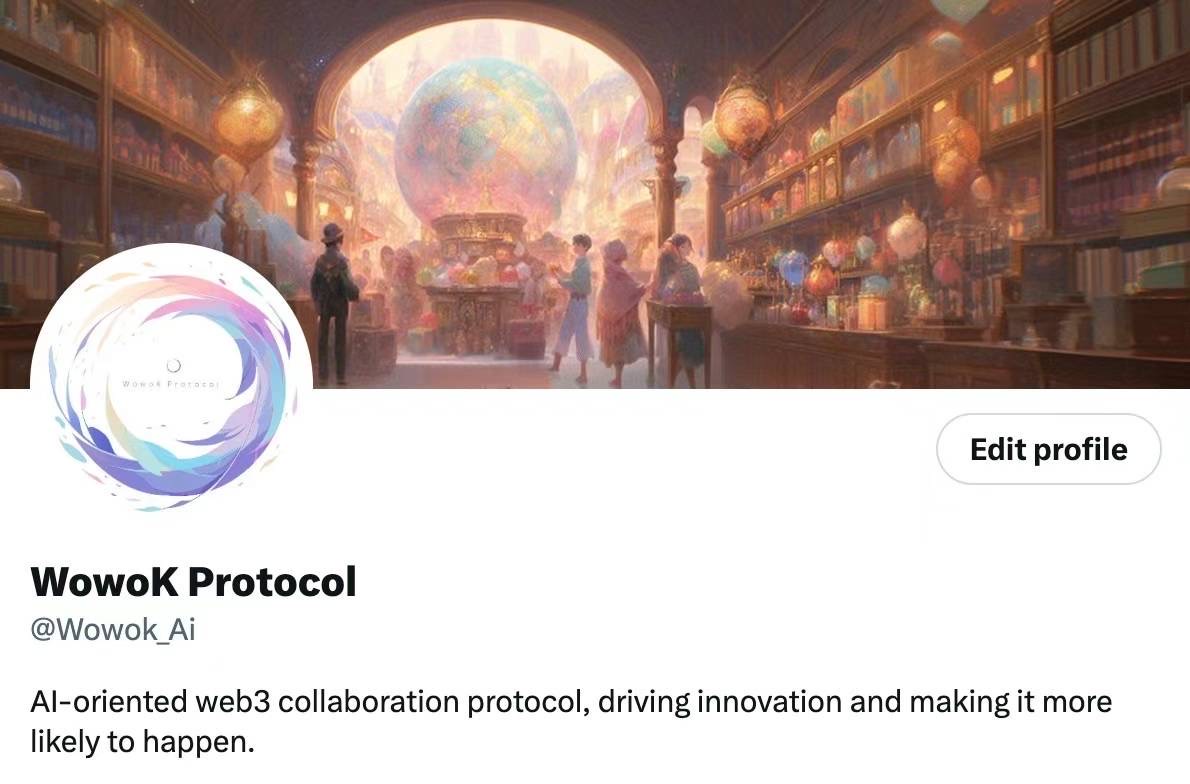Viewport: 1190px width, 784px height.
Task: Click the figure in the pink shawl
Action: click(x=619, y=313)
